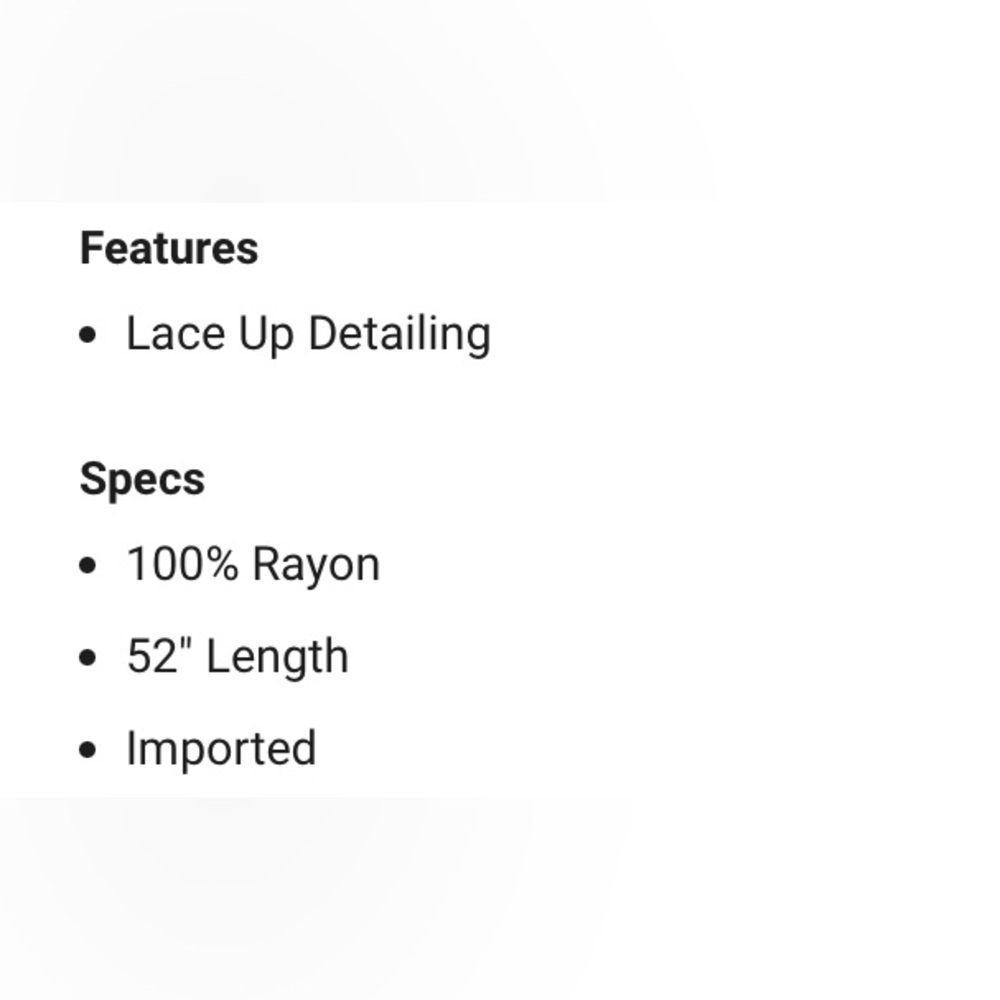Click the bullet before 52" Length

(89, 658)
